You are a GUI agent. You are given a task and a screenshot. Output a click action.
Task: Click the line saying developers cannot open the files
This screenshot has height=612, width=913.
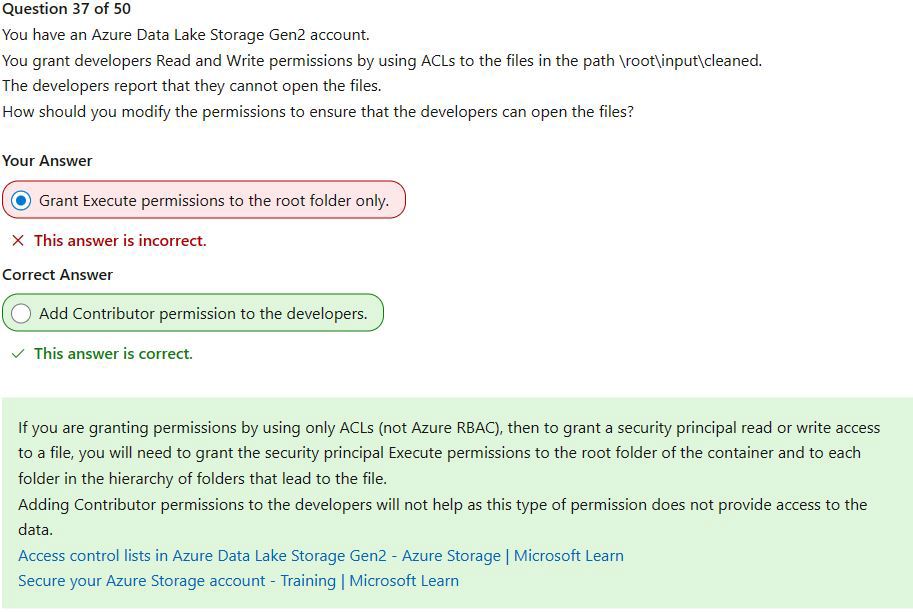click(192, 86)
